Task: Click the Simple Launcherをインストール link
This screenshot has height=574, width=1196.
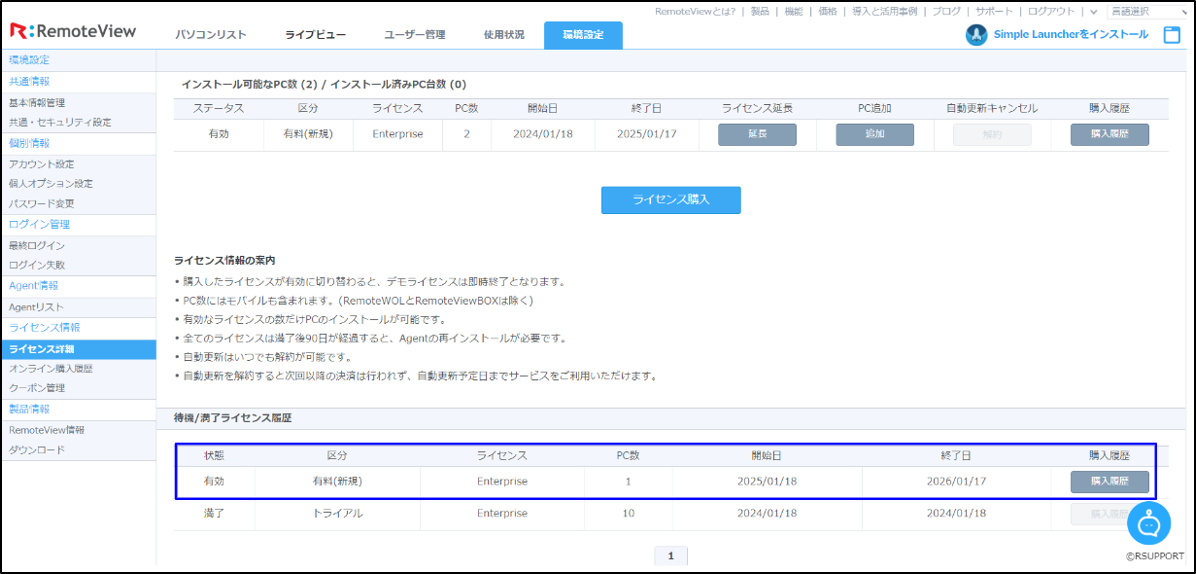Action: (x=1071, y=34)
